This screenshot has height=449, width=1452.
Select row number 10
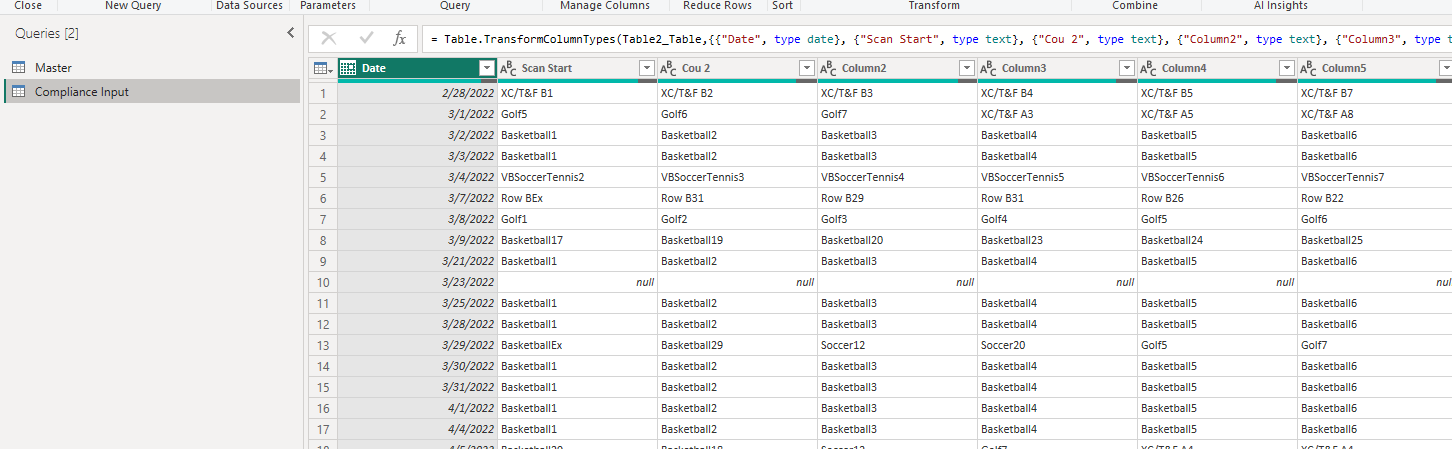[323, 282]
